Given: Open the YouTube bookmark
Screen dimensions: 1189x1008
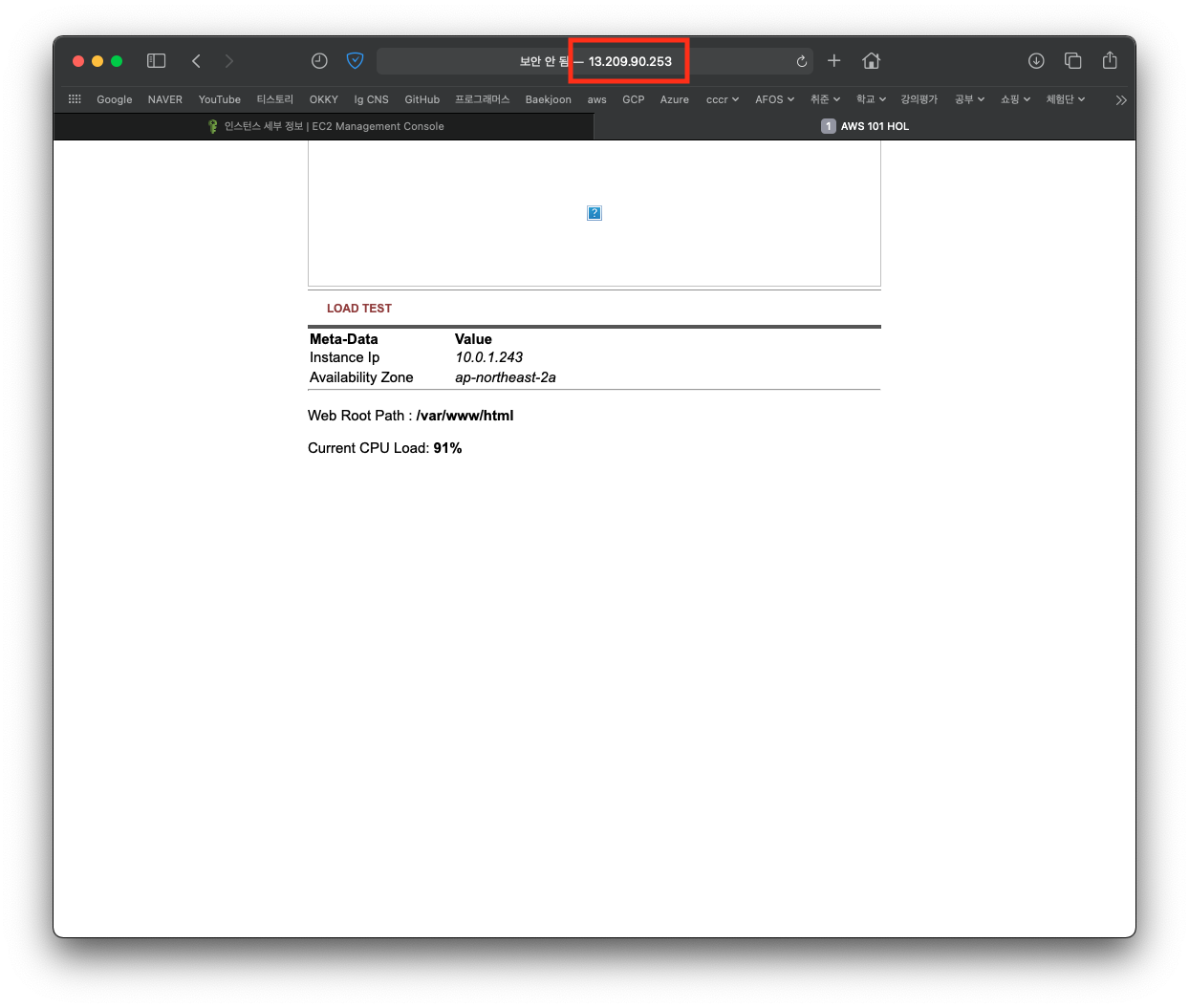Looking at the screenshot, I should (x=220, y=99).
